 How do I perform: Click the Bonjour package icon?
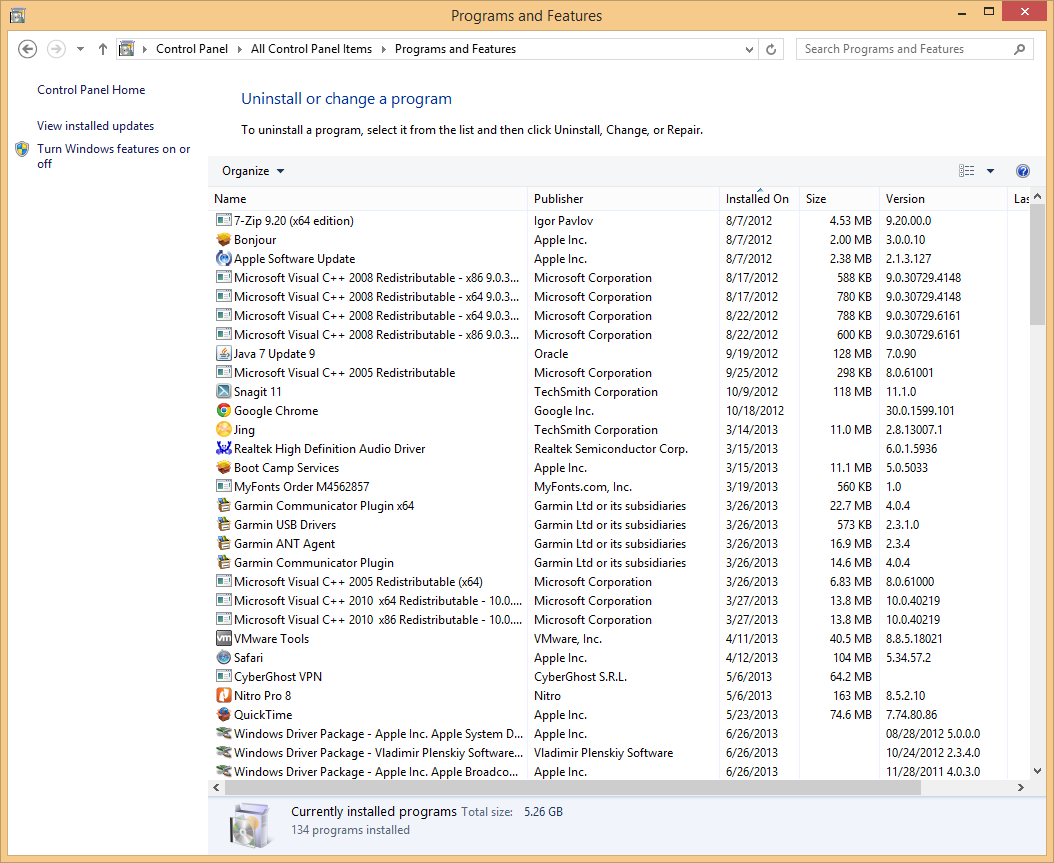point(223,239)
